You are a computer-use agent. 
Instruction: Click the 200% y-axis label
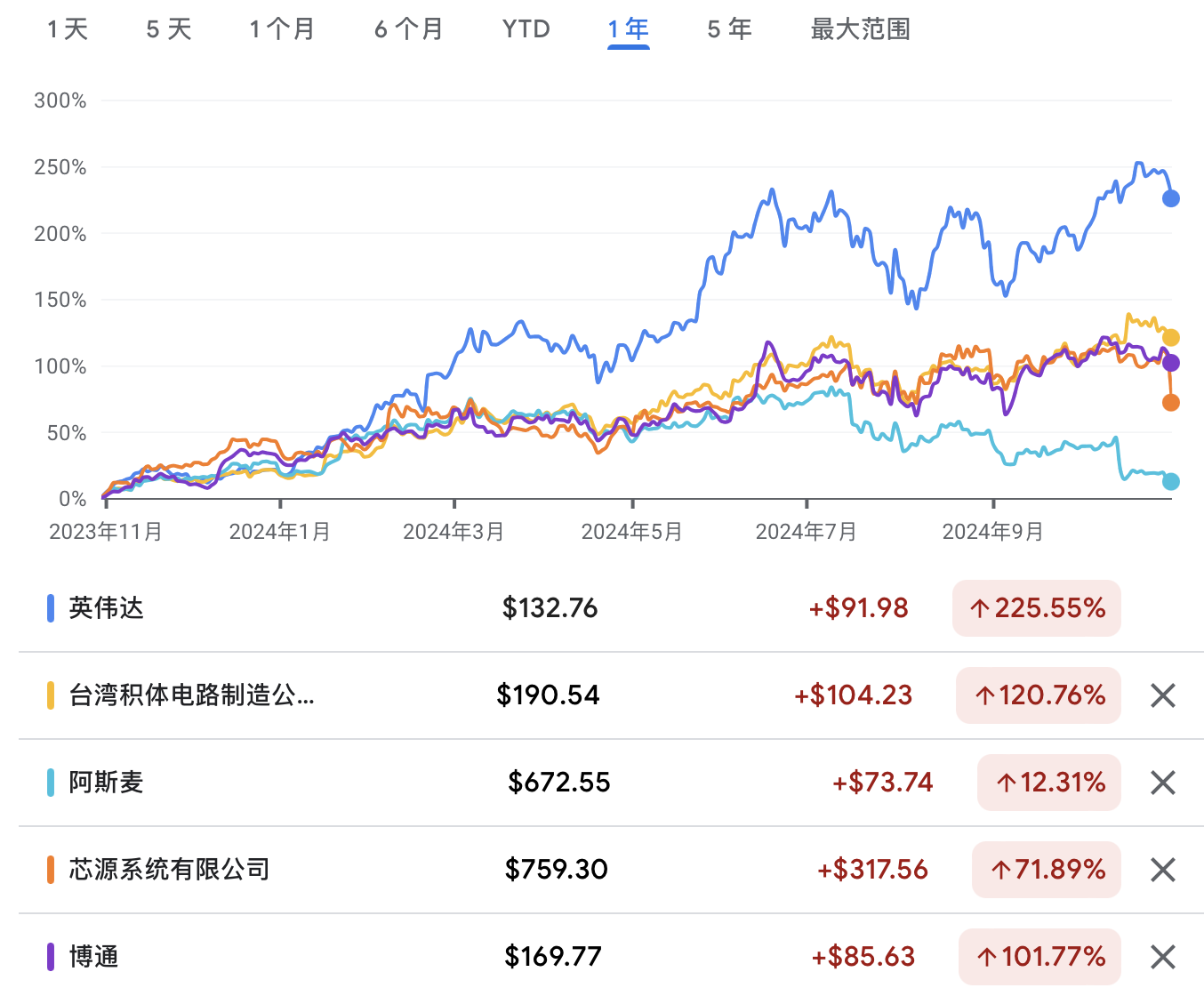coord(60,234)
